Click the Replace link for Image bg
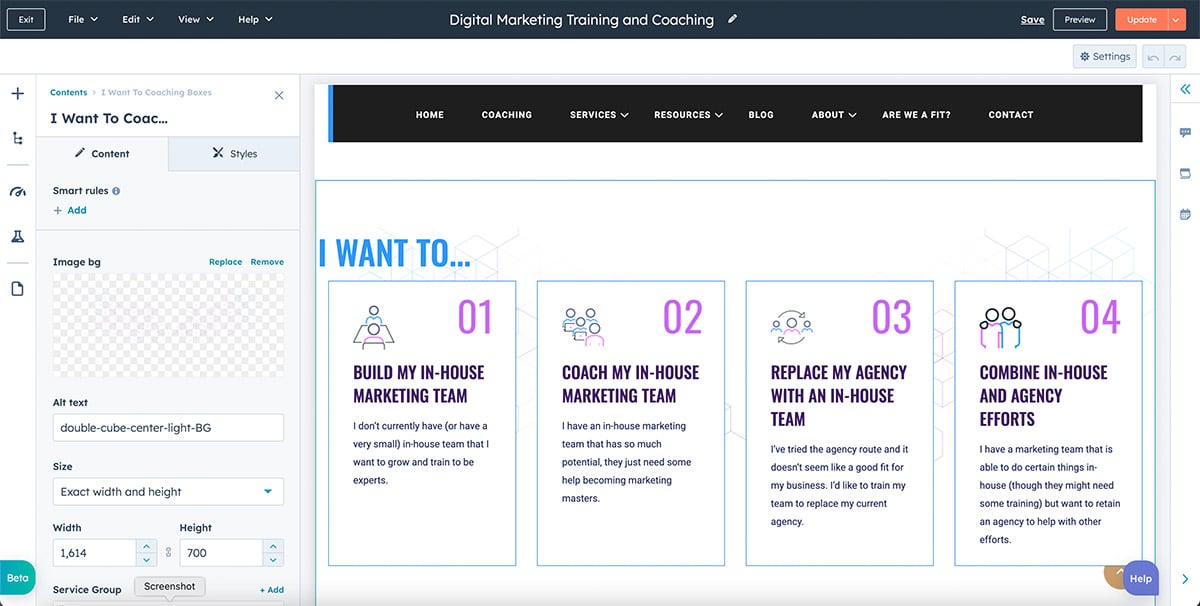Viewport: 1200px width, 606px height. coord(224,261)
